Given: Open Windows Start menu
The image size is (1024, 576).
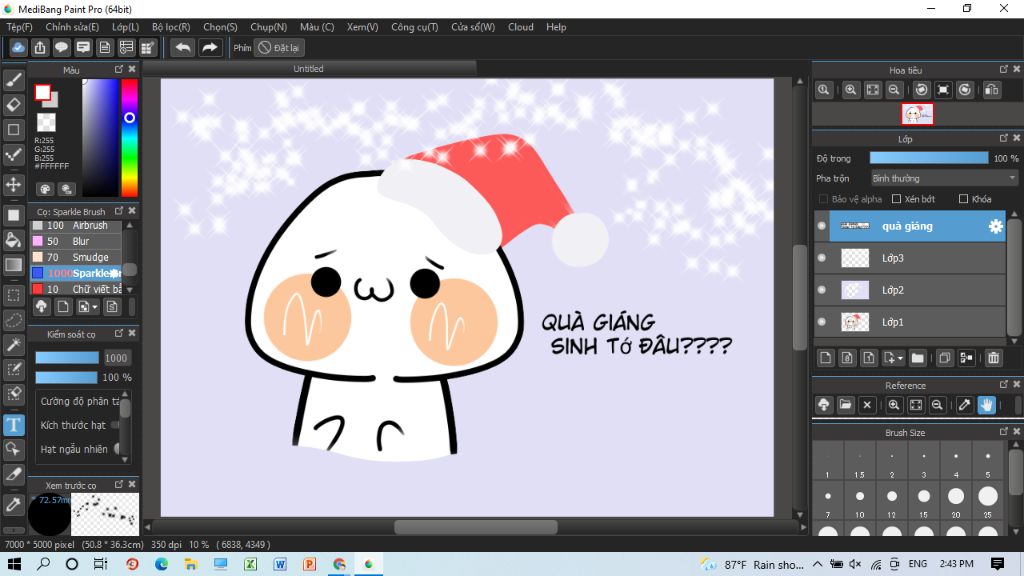Looking at the screenshot, I should tap(14, 564).
